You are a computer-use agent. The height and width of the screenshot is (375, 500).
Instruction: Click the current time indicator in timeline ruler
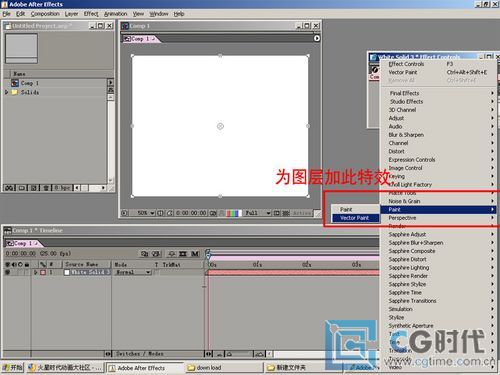(x=208, y=255)
